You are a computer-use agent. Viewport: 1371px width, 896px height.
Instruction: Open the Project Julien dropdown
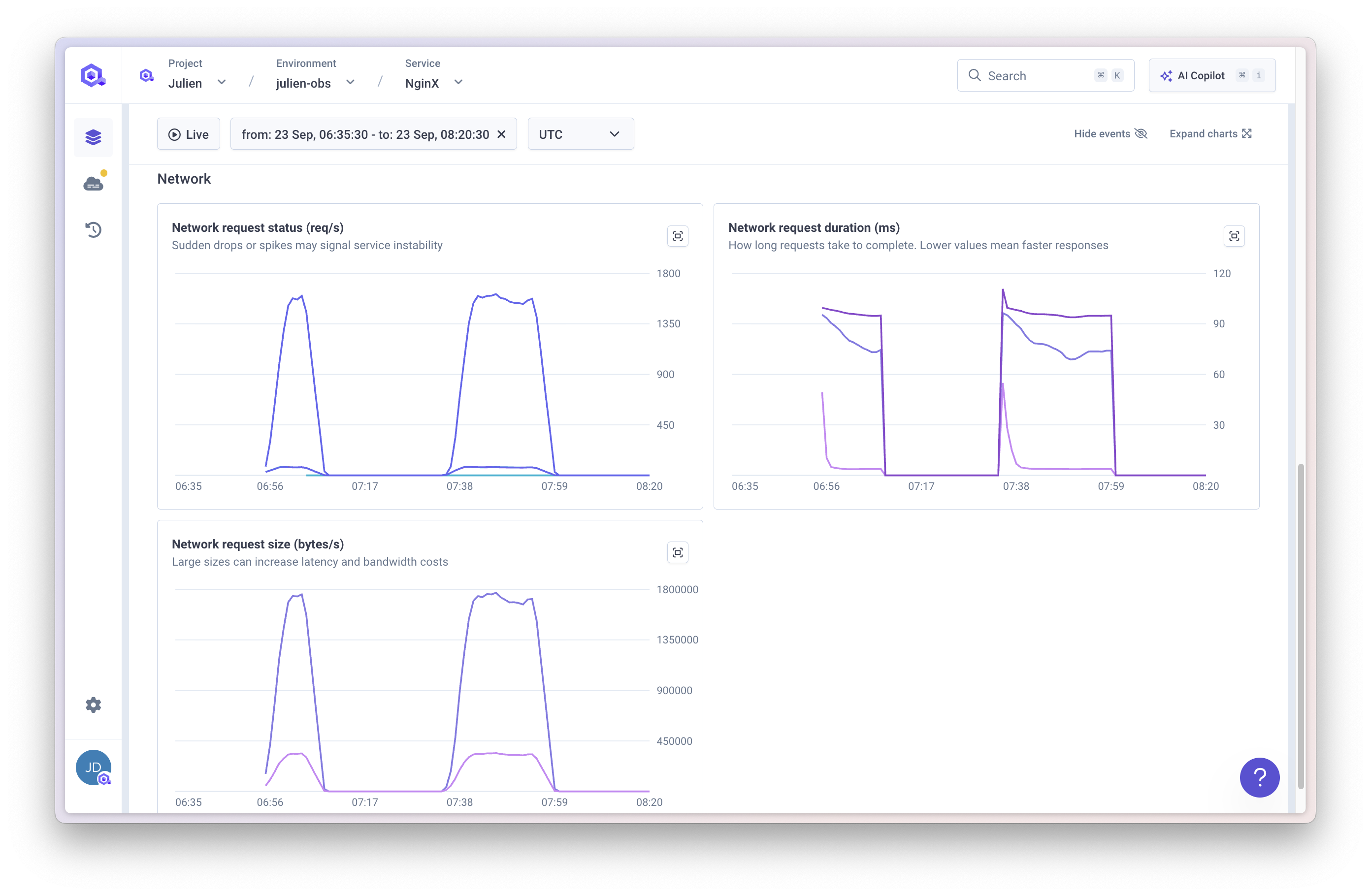point(222,82)
